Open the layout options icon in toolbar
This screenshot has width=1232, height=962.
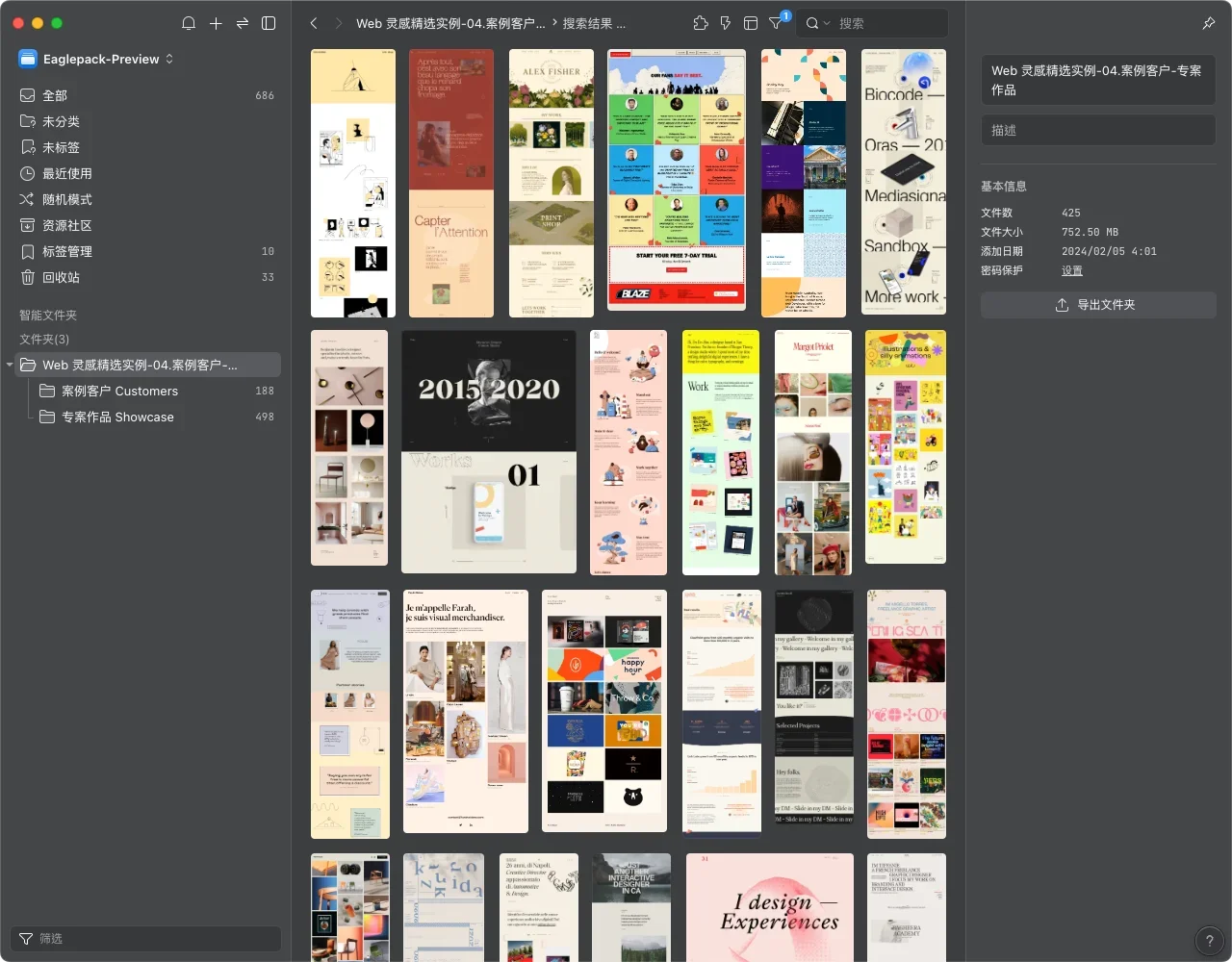point(751,23)
